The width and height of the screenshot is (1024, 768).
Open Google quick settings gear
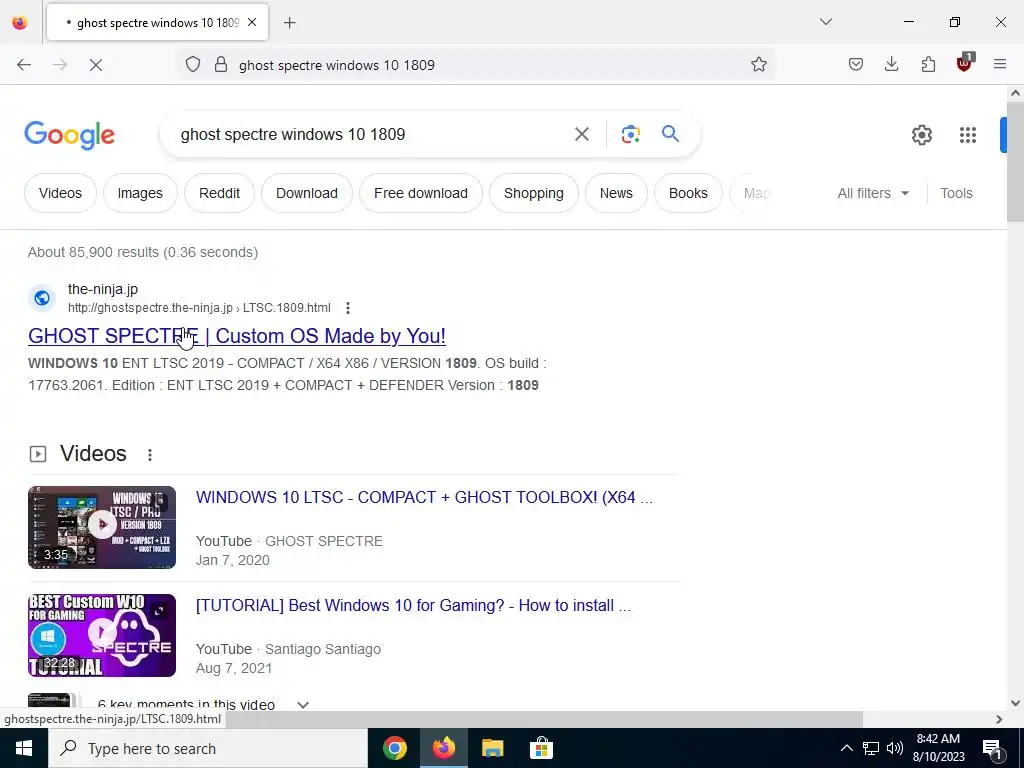pos(921,135)
